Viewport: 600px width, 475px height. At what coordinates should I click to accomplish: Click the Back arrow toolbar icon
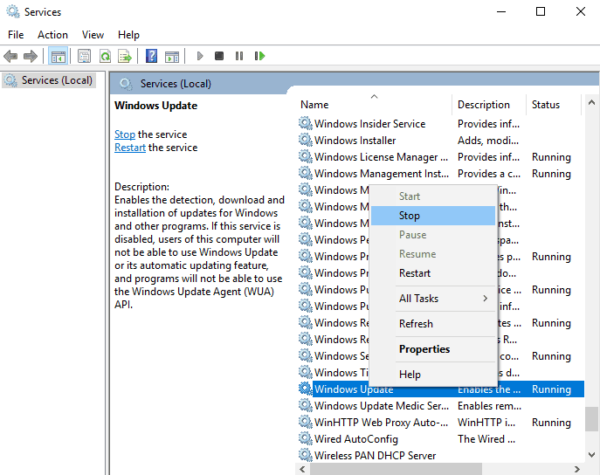click(11, 56)
